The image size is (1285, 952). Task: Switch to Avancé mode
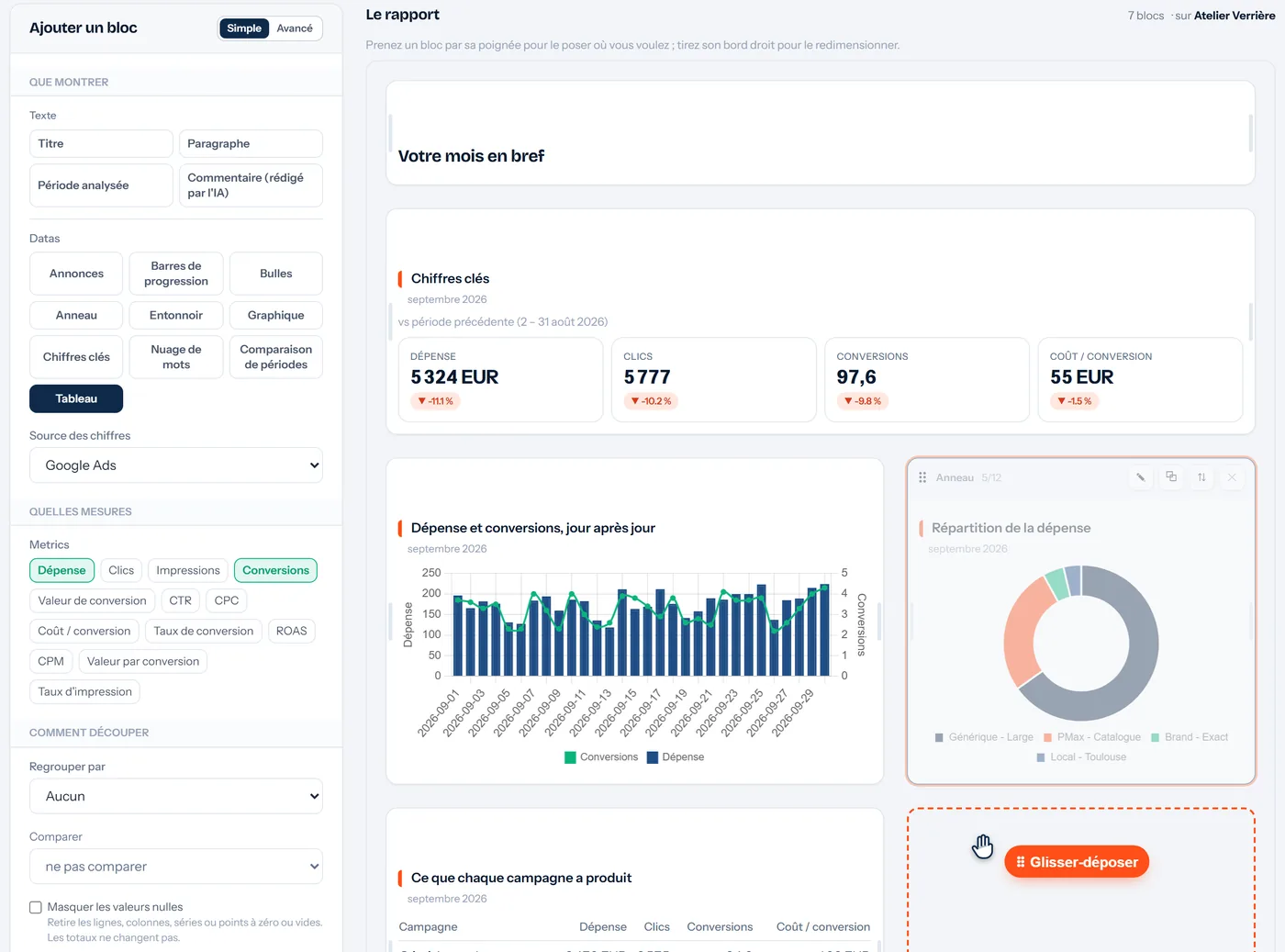tap(295, 28)
